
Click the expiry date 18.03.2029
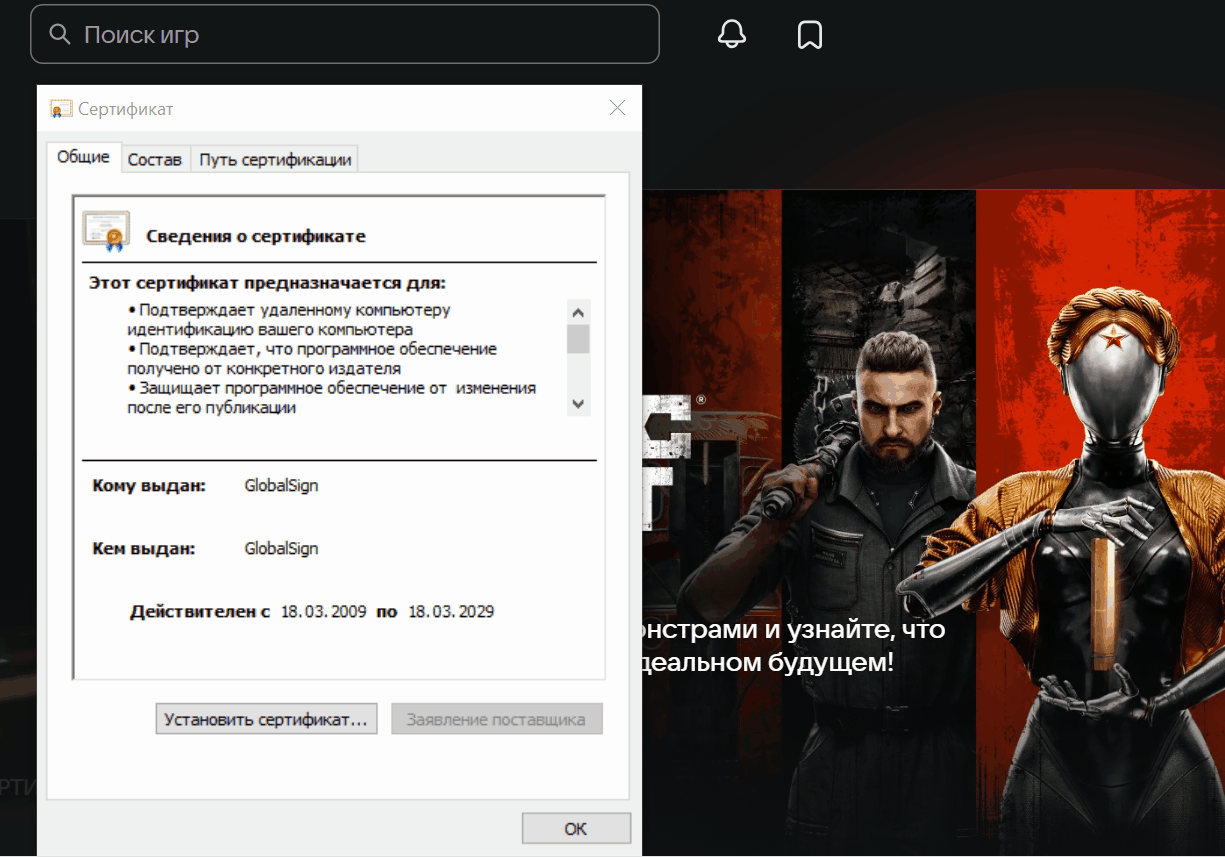(x=451, y=611)
